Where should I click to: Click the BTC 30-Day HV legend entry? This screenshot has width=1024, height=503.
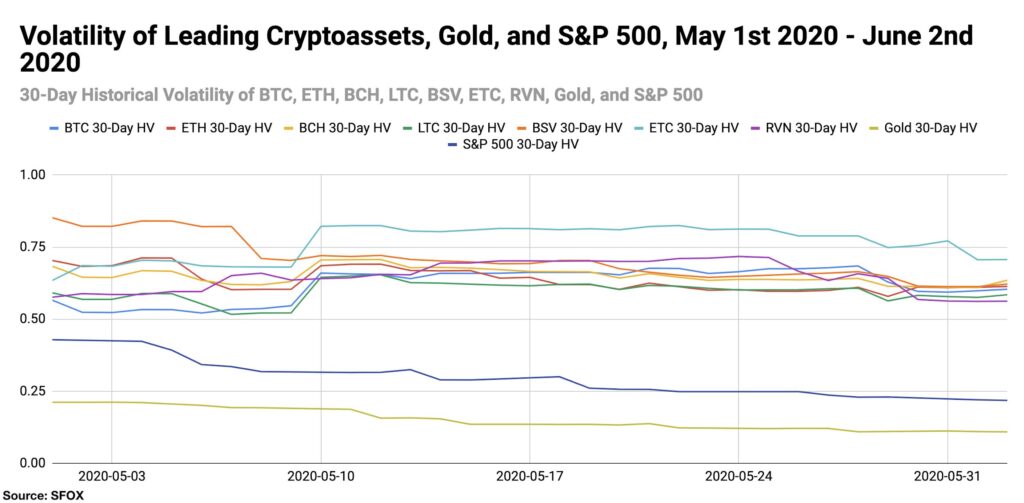(x=101, y=128)
